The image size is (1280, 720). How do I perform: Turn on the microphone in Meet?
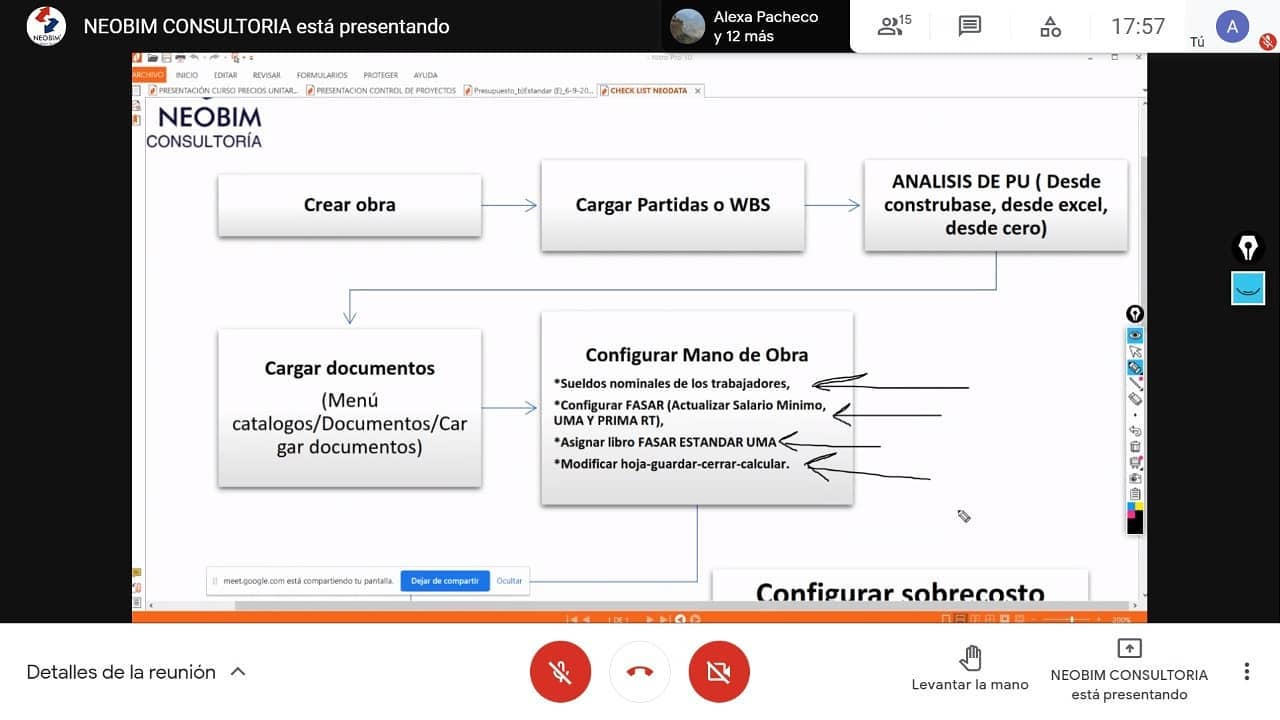tap(560, 672)
